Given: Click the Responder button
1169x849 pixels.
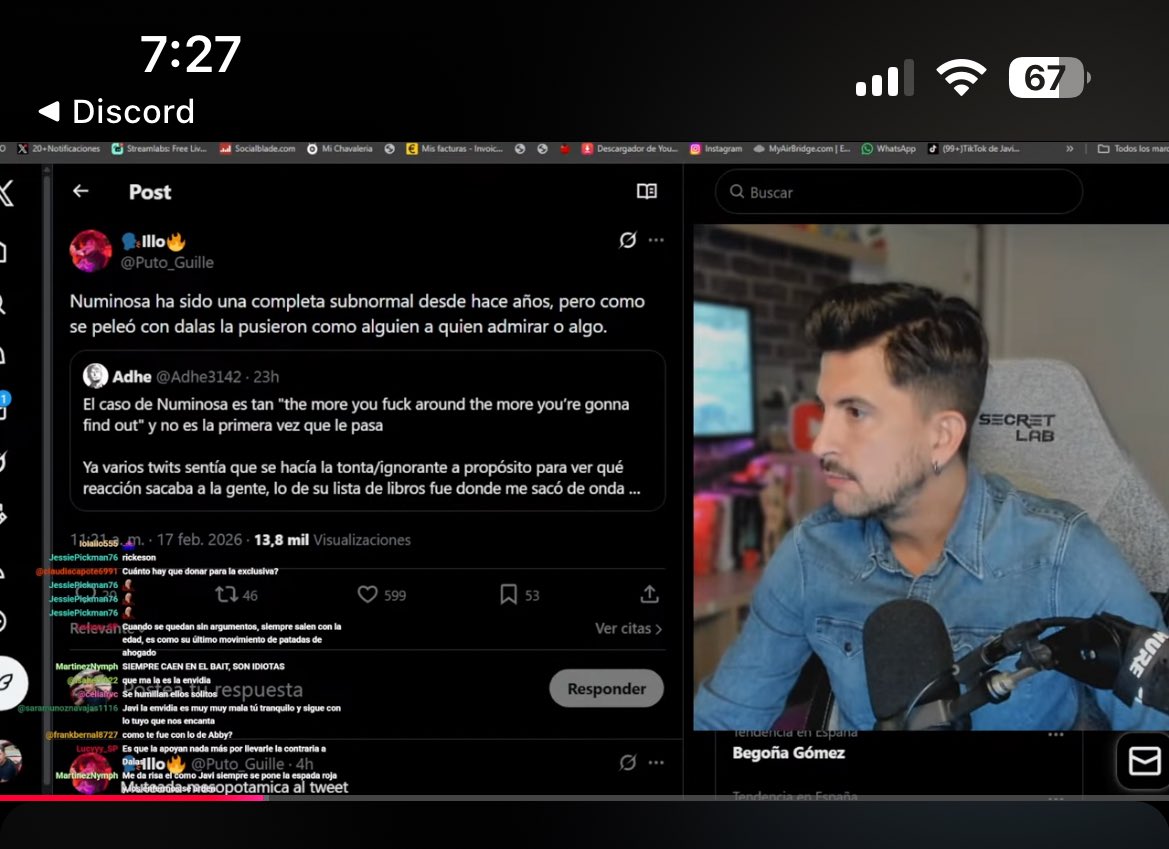Looking at the screenshot, I should 606,689.
